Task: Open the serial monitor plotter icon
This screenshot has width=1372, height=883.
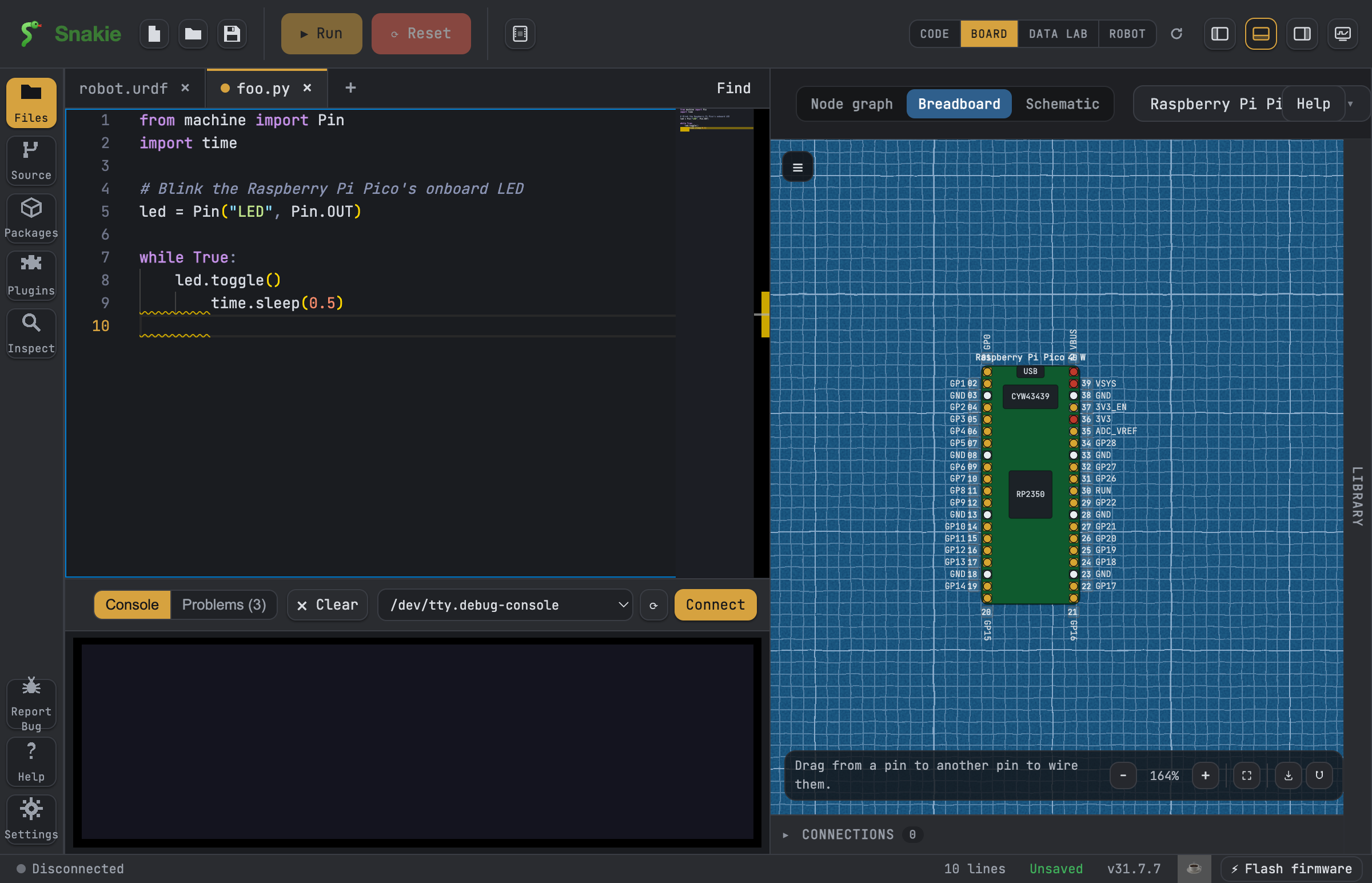Action: (x=1343, y=34)
